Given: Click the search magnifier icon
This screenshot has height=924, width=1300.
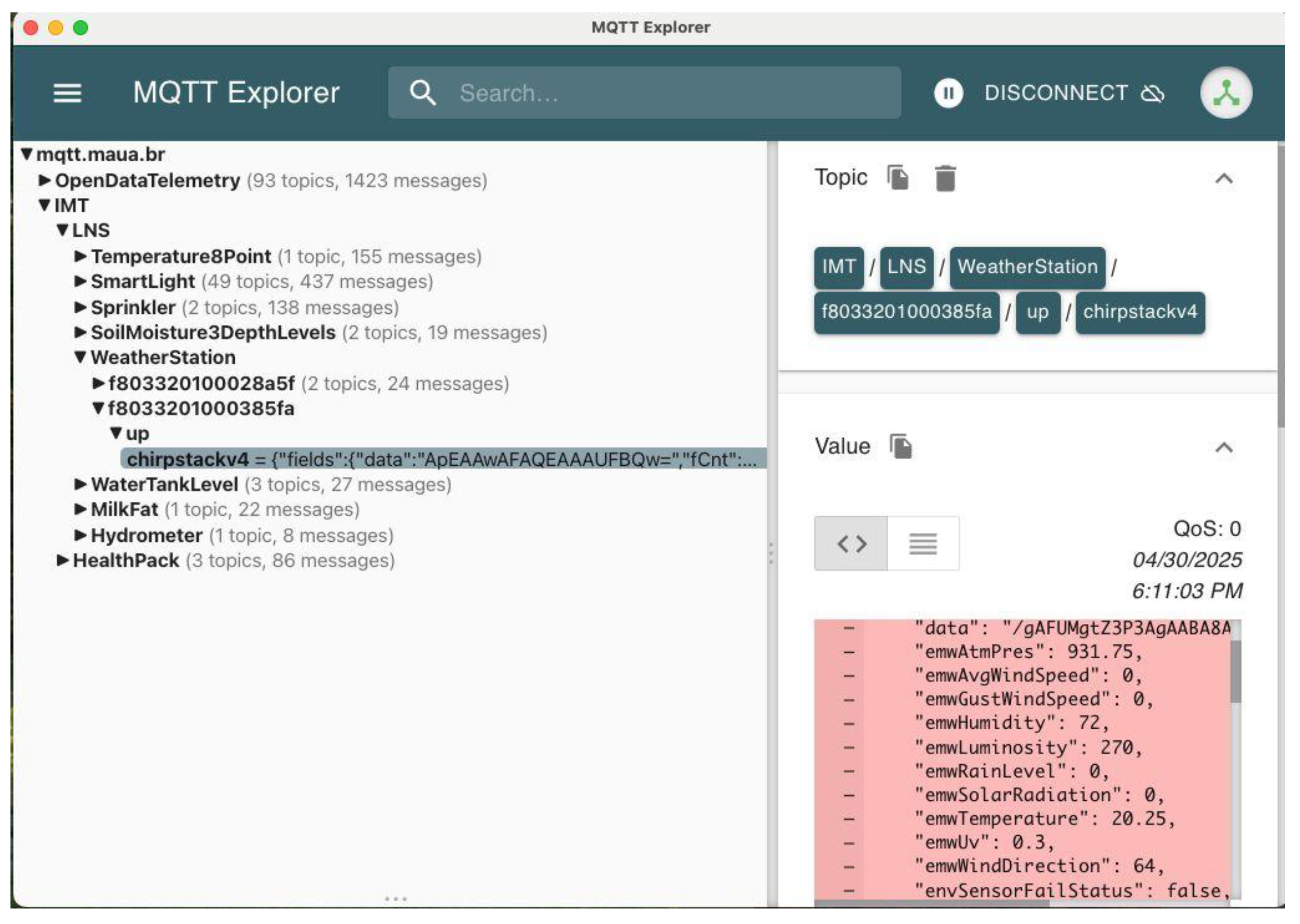Looking at the screenshot, I should tap(423, 93).
